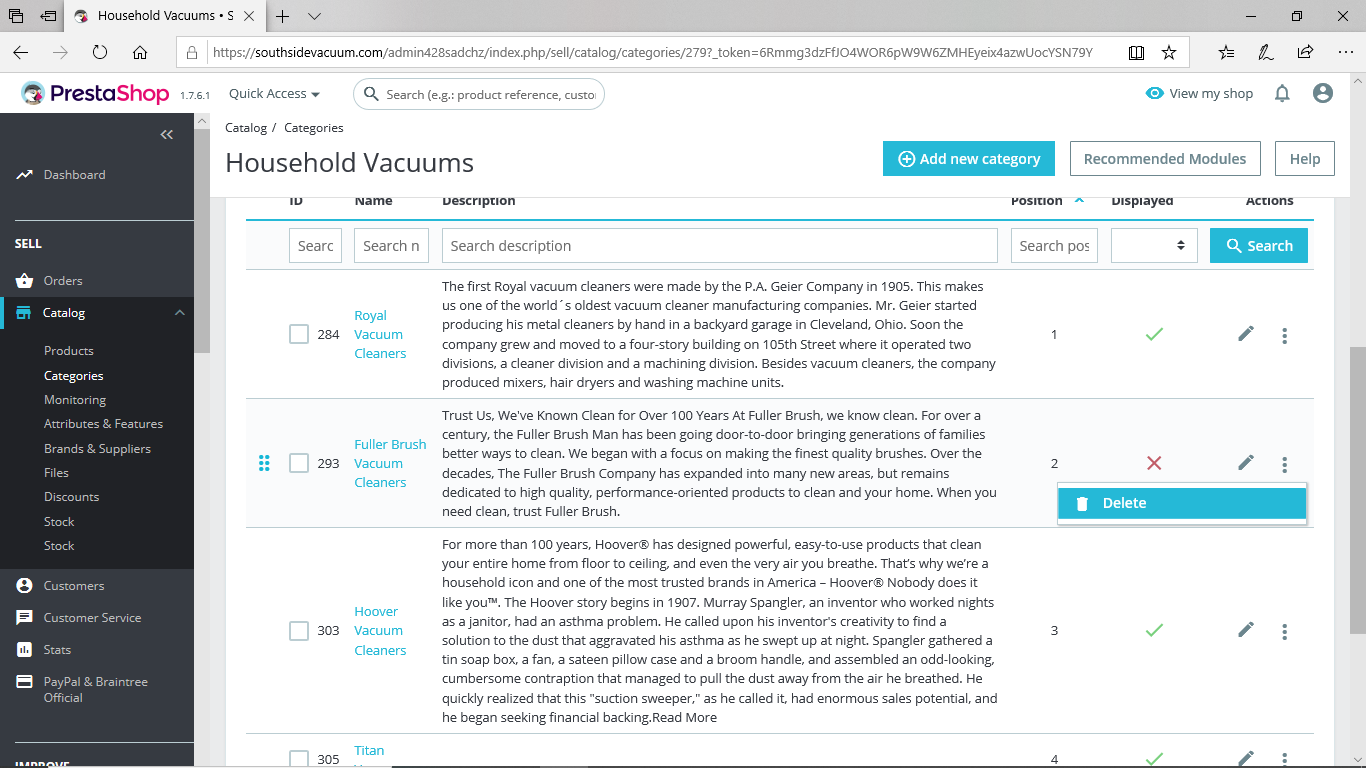The height and width of the screenshot is (768, 1366).
Task: Open three-dot menu for Hoover Vacuum Cleaners
Action: [1285, 631]
